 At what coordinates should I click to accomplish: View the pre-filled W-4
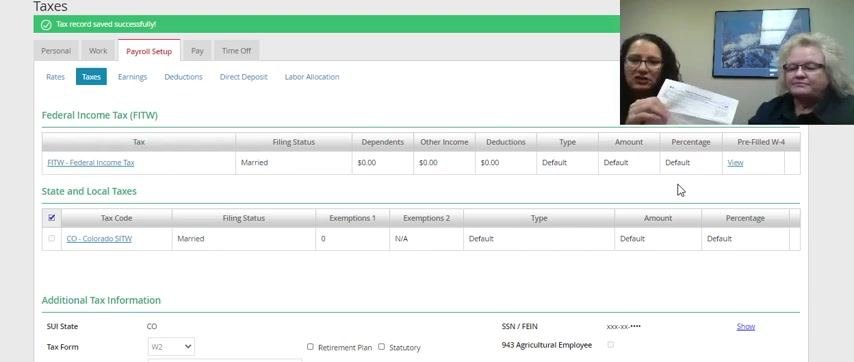[735, 163]
